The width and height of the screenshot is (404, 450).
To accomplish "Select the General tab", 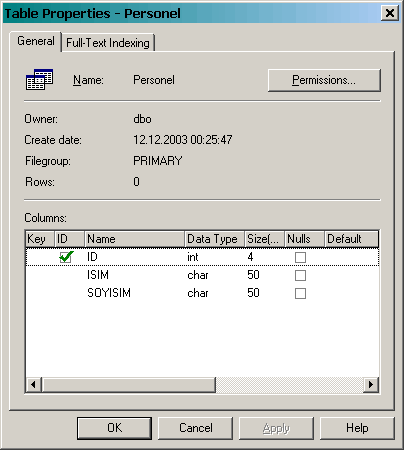I will 36,41.
